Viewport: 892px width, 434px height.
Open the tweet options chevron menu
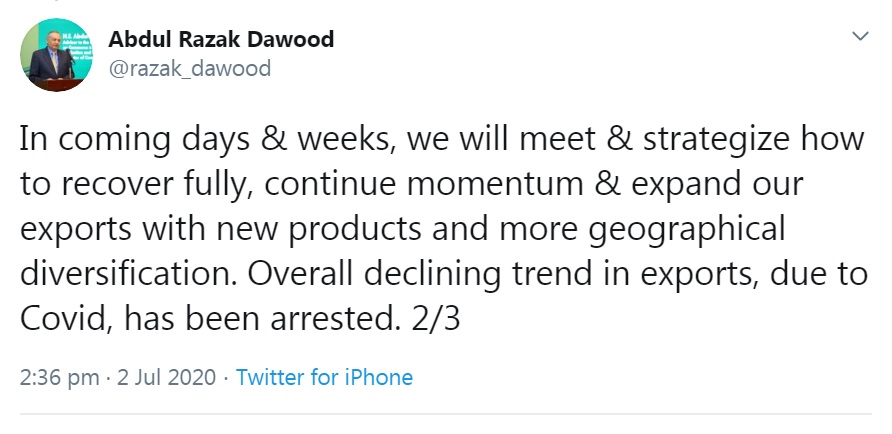tap(858, 36)
